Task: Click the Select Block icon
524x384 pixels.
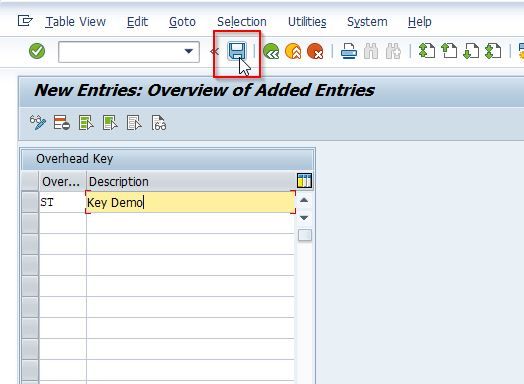Action: pyautogui.click(x=110, y=123)
